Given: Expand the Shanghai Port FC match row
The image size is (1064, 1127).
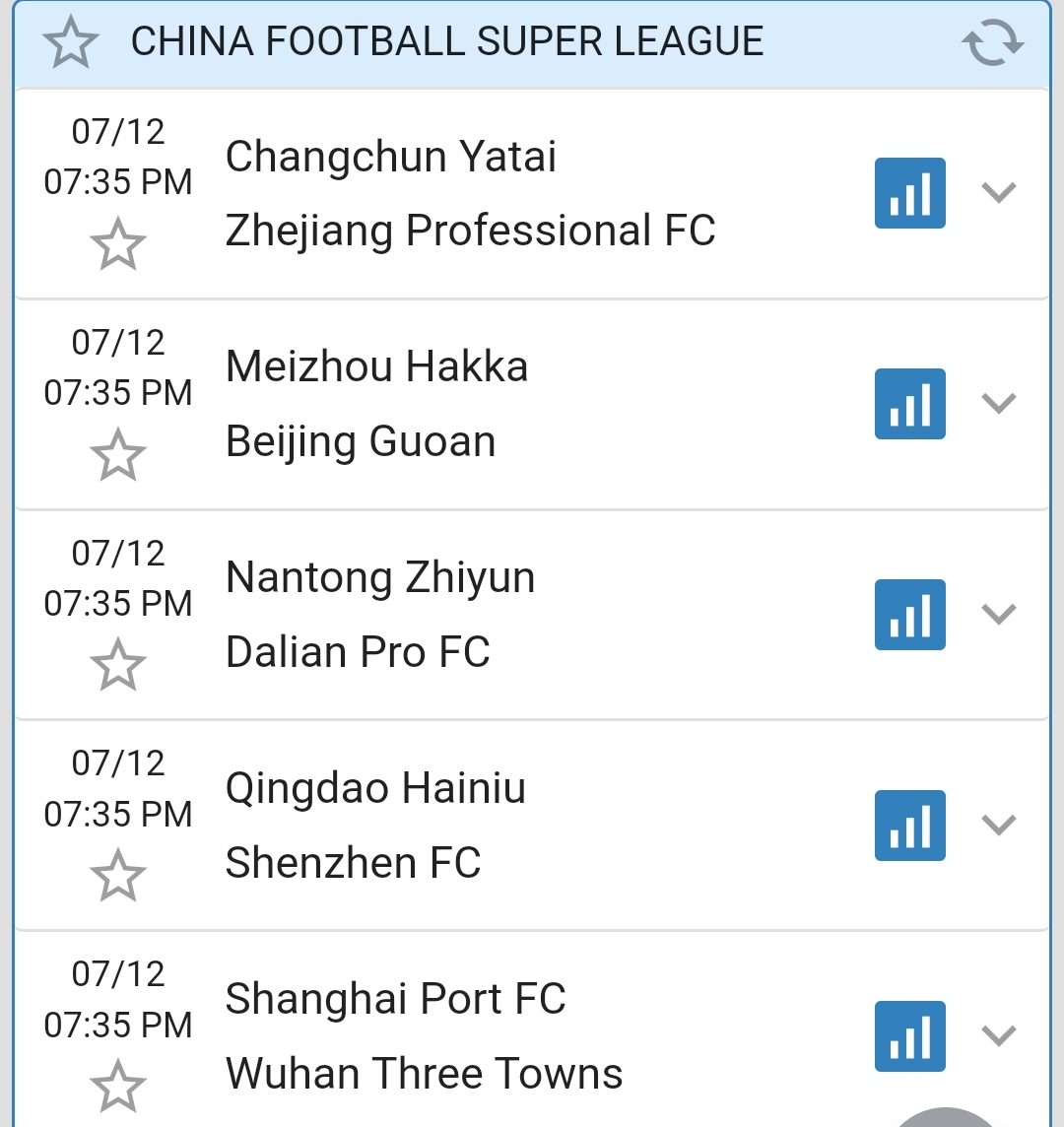Looking at the screenshot, I should point(999,1036).
